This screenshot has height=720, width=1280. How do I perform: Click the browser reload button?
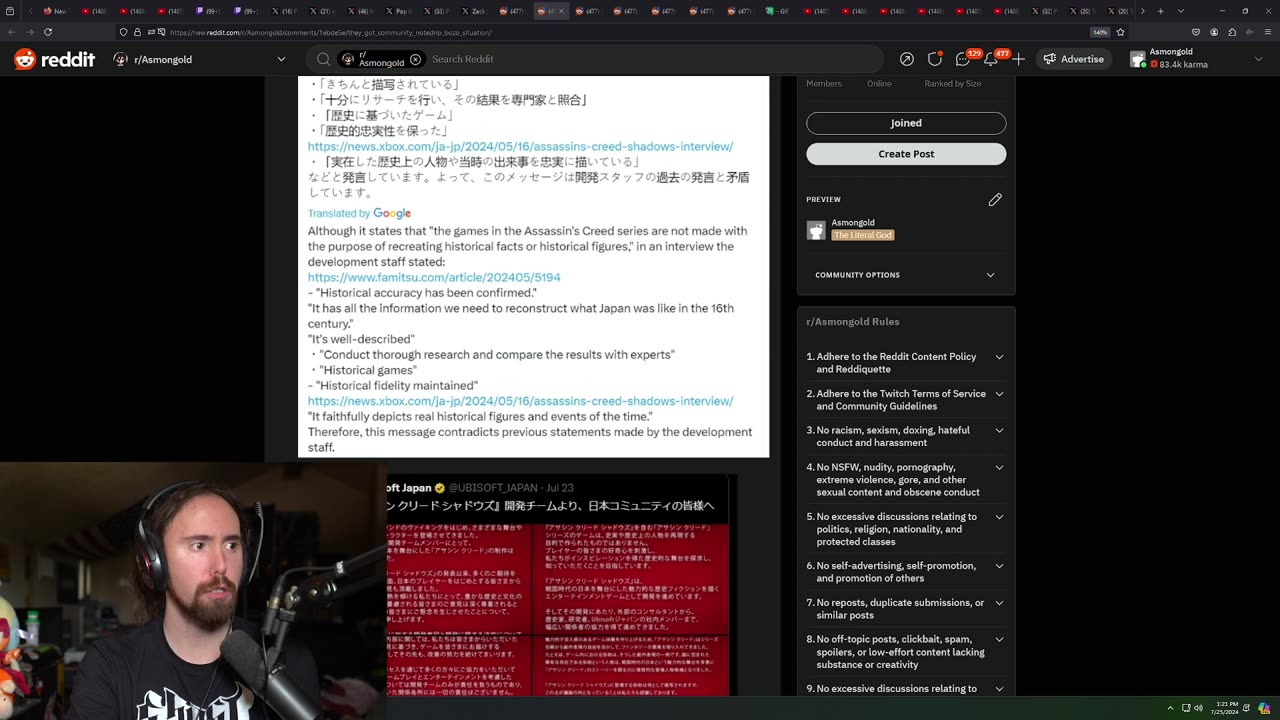pyautogui.click(x=47, y=32)
